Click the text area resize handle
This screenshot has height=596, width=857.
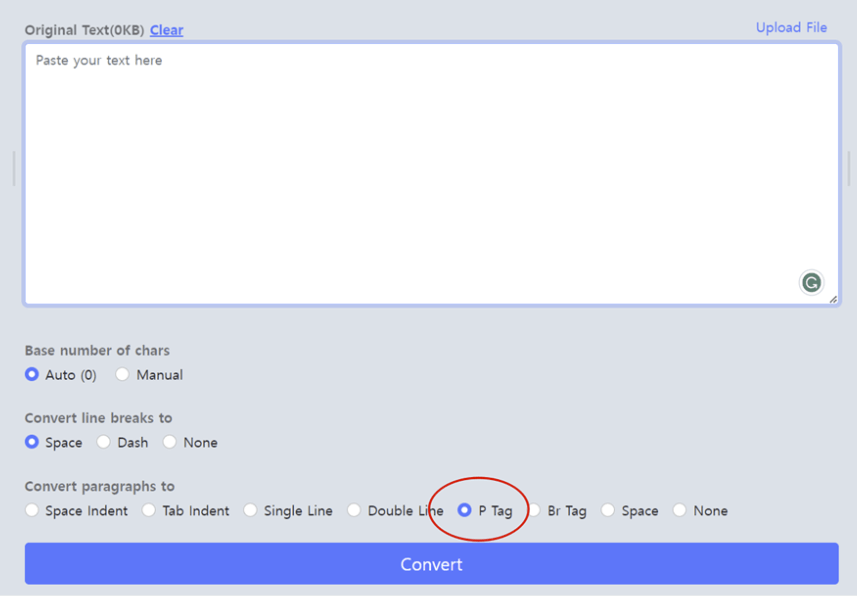[x=833, y=299]
